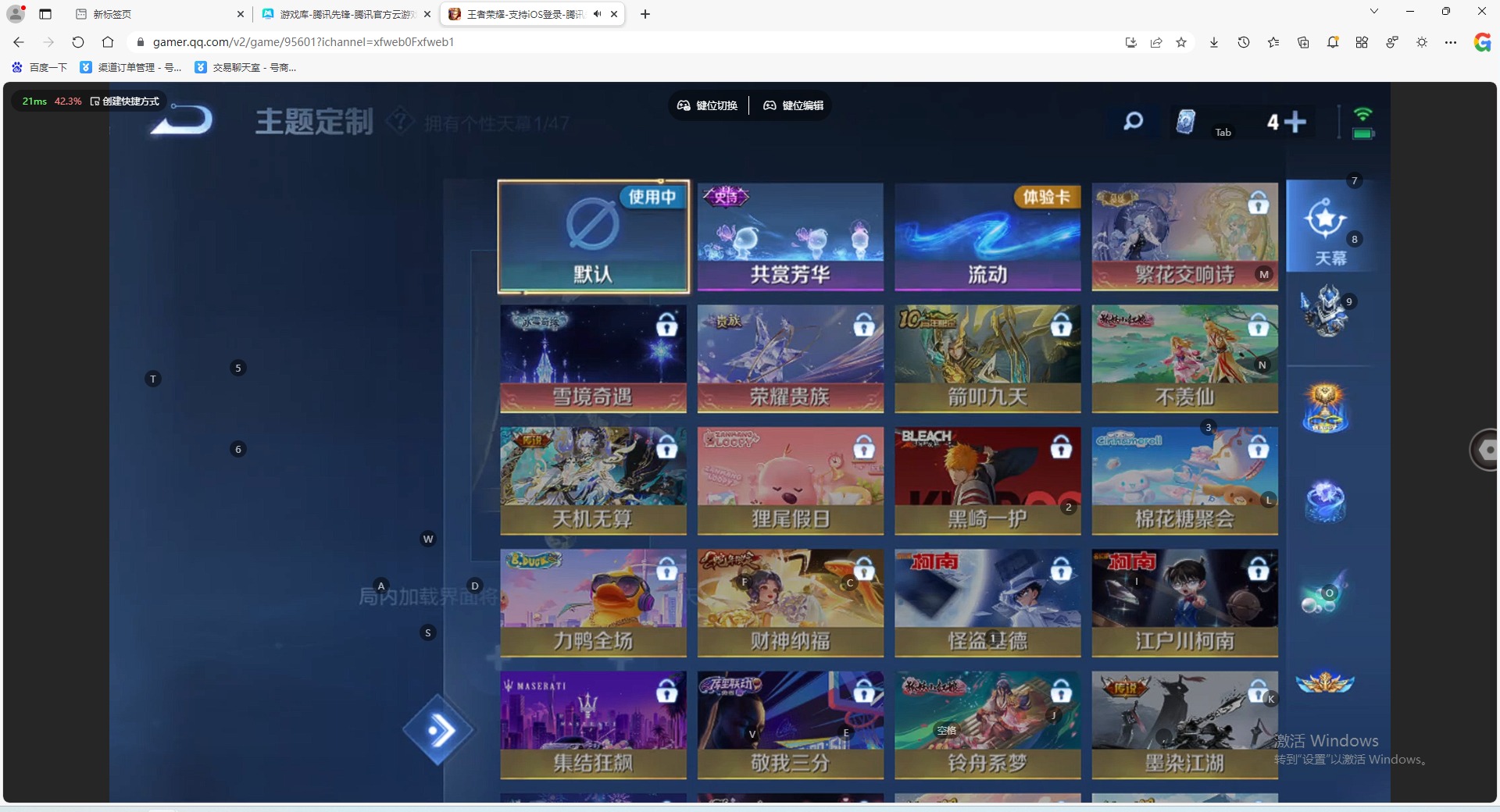The height and width of the screenshot is (812, 1500).
Task: Open the search magnifier in the game toolbar
Action: click(x=1133, y=121)
